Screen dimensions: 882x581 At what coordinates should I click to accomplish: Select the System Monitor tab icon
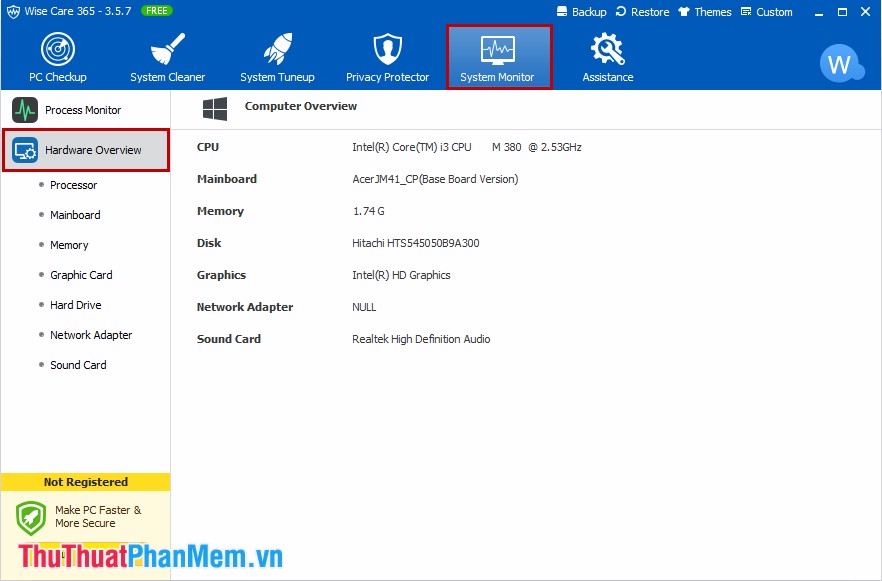[x=497, y=49]
